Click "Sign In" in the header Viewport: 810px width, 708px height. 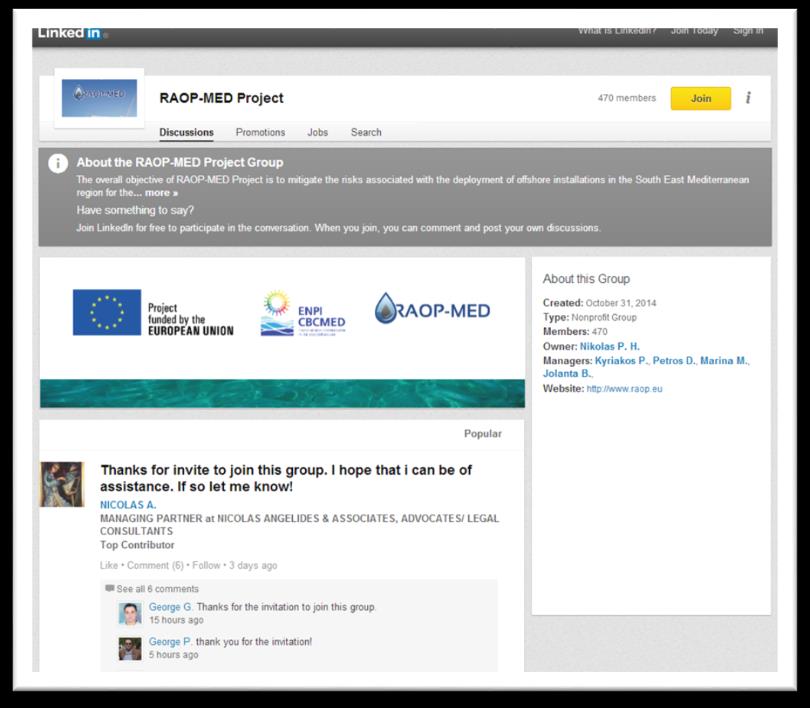[748, 31]
